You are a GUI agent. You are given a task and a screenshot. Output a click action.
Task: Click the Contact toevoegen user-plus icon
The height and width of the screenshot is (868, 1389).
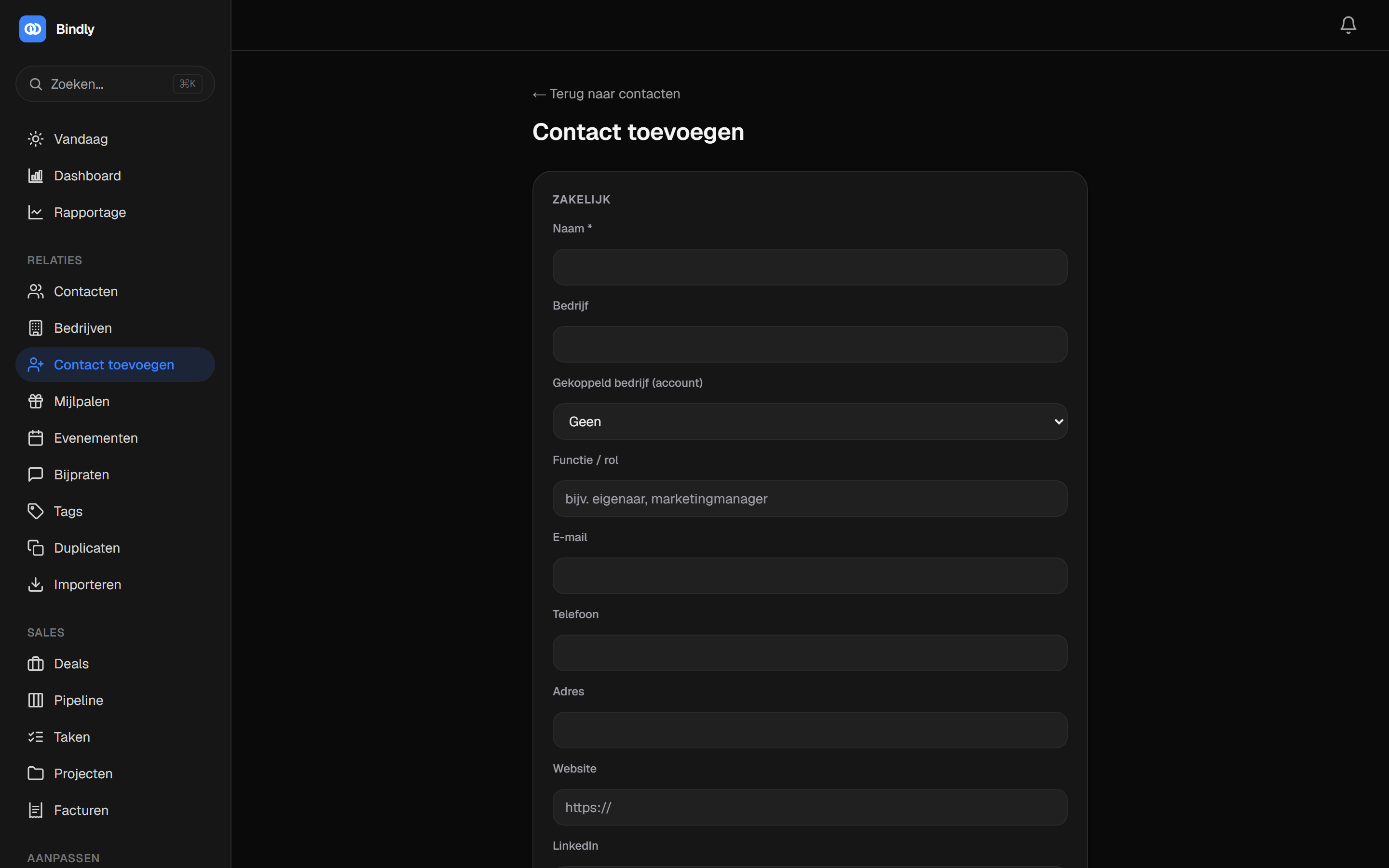tap(36, 365)
